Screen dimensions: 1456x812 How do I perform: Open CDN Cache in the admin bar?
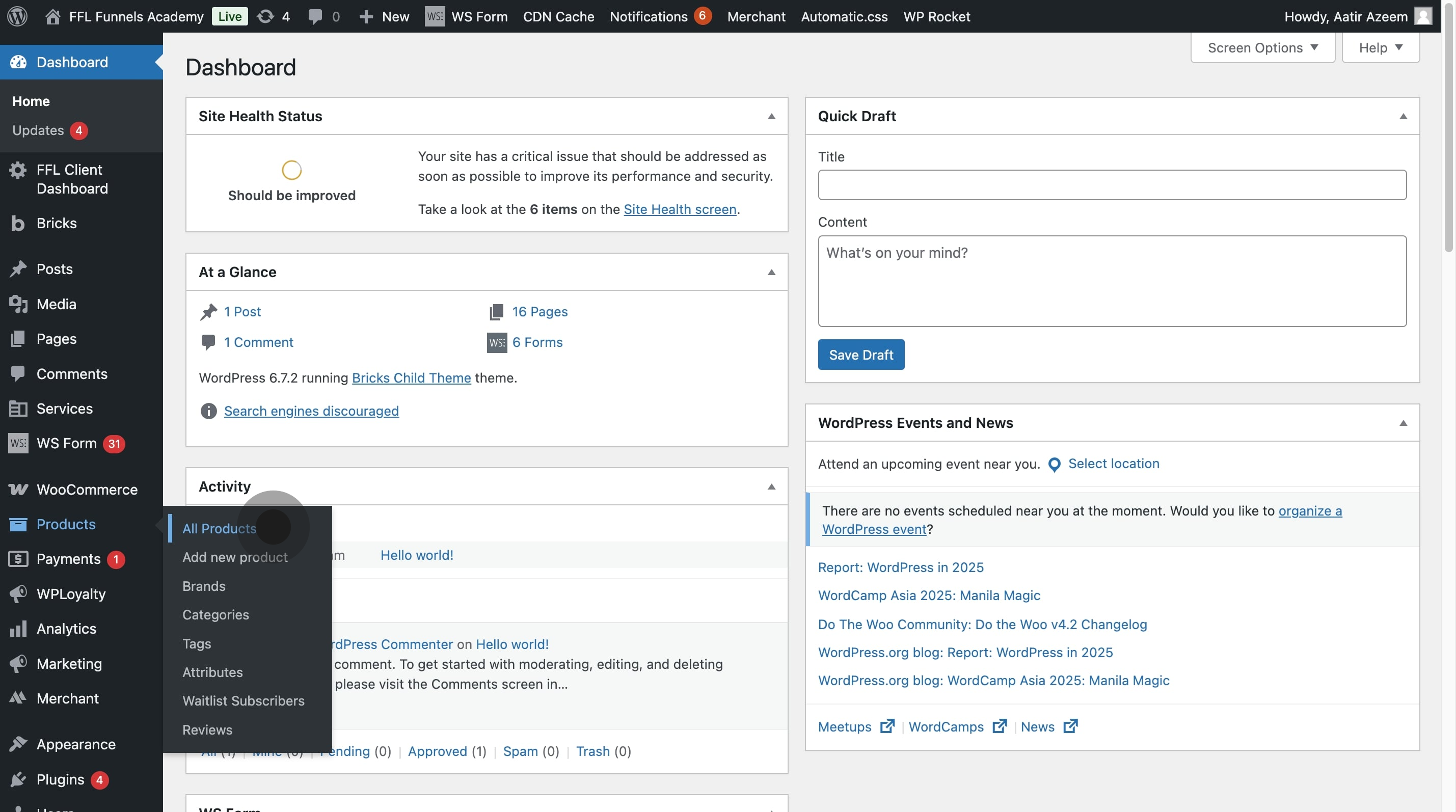click(558, 16)
